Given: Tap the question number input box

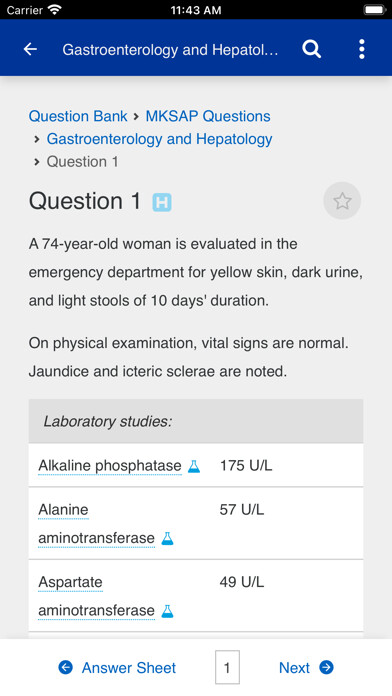Looking at the screenshot, I should 227,667.
